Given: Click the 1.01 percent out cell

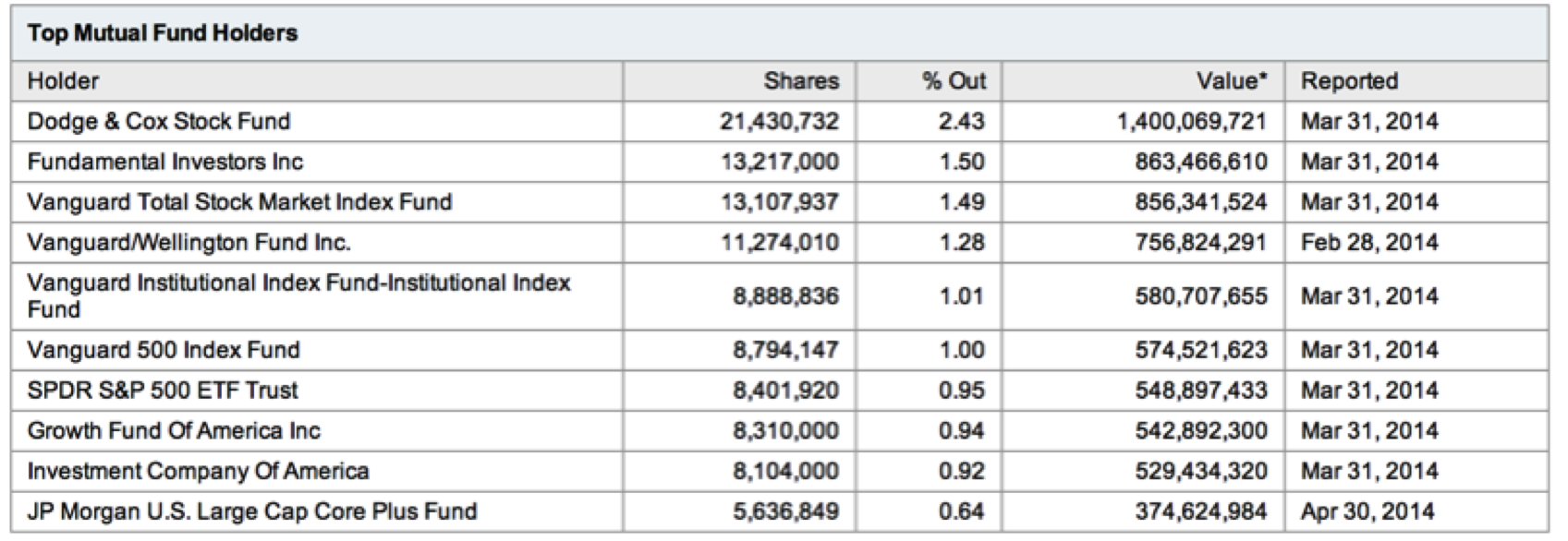Looking at the screenshot, I should [962, 296].
